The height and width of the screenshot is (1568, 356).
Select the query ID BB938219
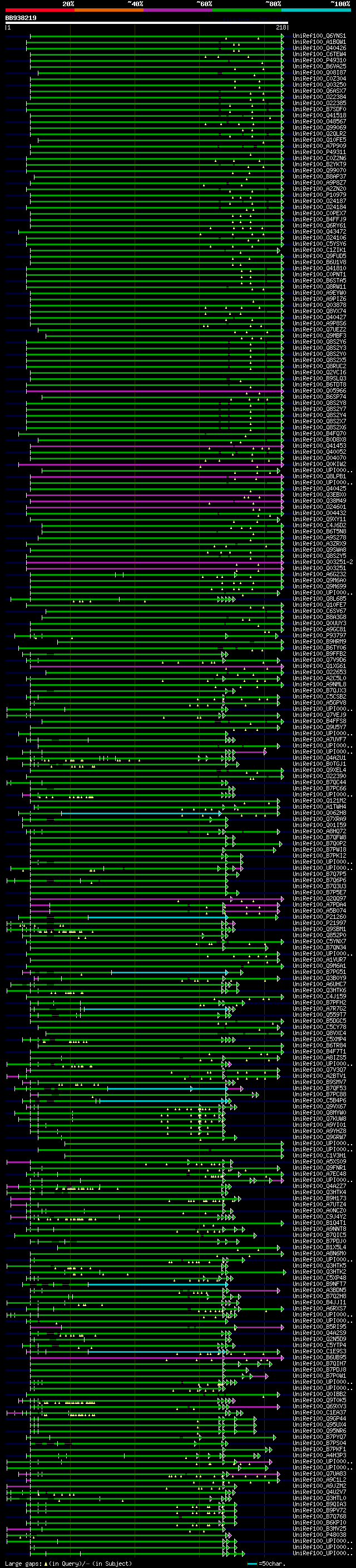point(21,18)
